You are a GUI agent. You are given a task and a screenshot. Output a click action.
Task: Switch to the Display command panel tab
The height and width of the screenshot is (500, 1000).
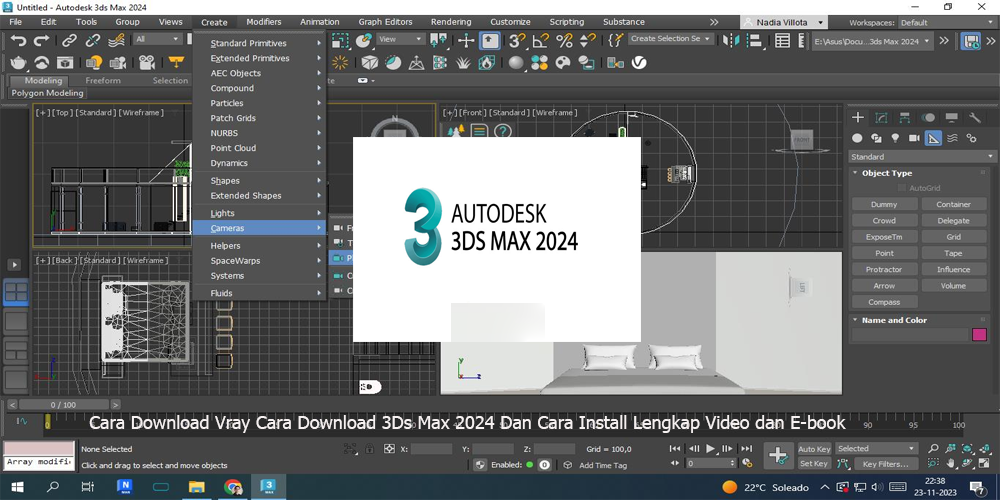click(952, 117)
